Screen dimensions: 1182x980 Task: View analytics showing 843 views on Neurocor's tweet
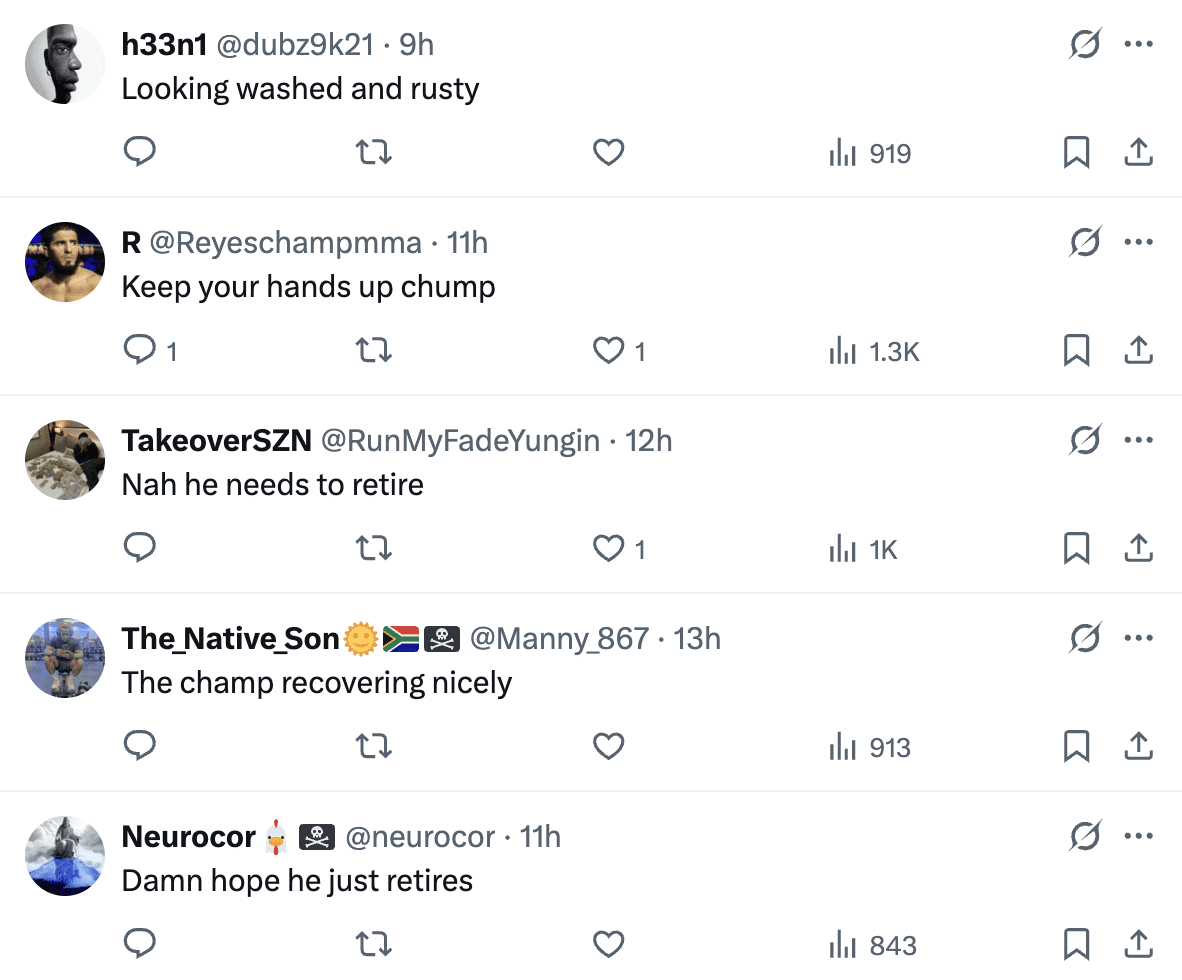(x=873, y=944)
